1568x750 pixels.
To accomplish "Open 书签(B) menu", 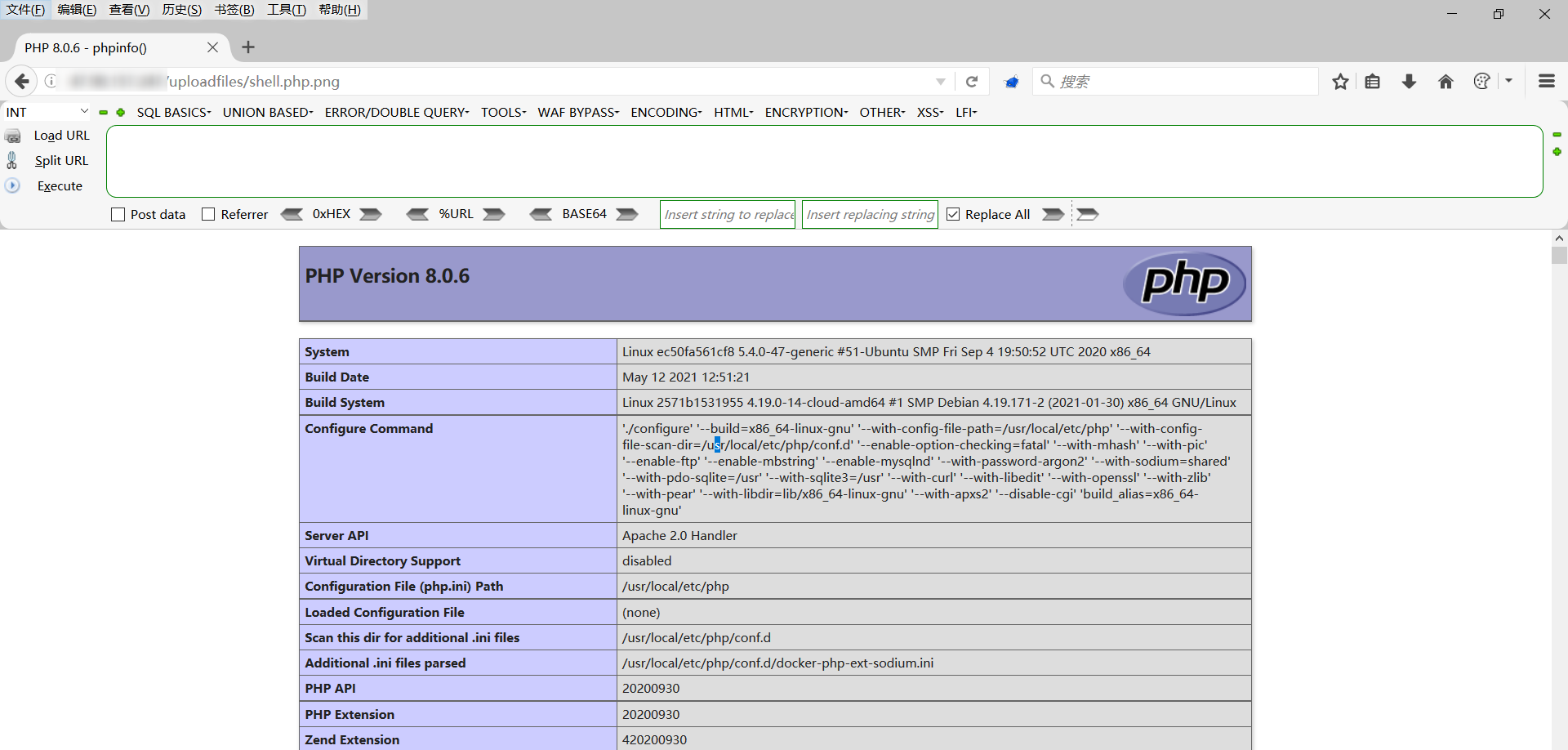I will (234, 10).
